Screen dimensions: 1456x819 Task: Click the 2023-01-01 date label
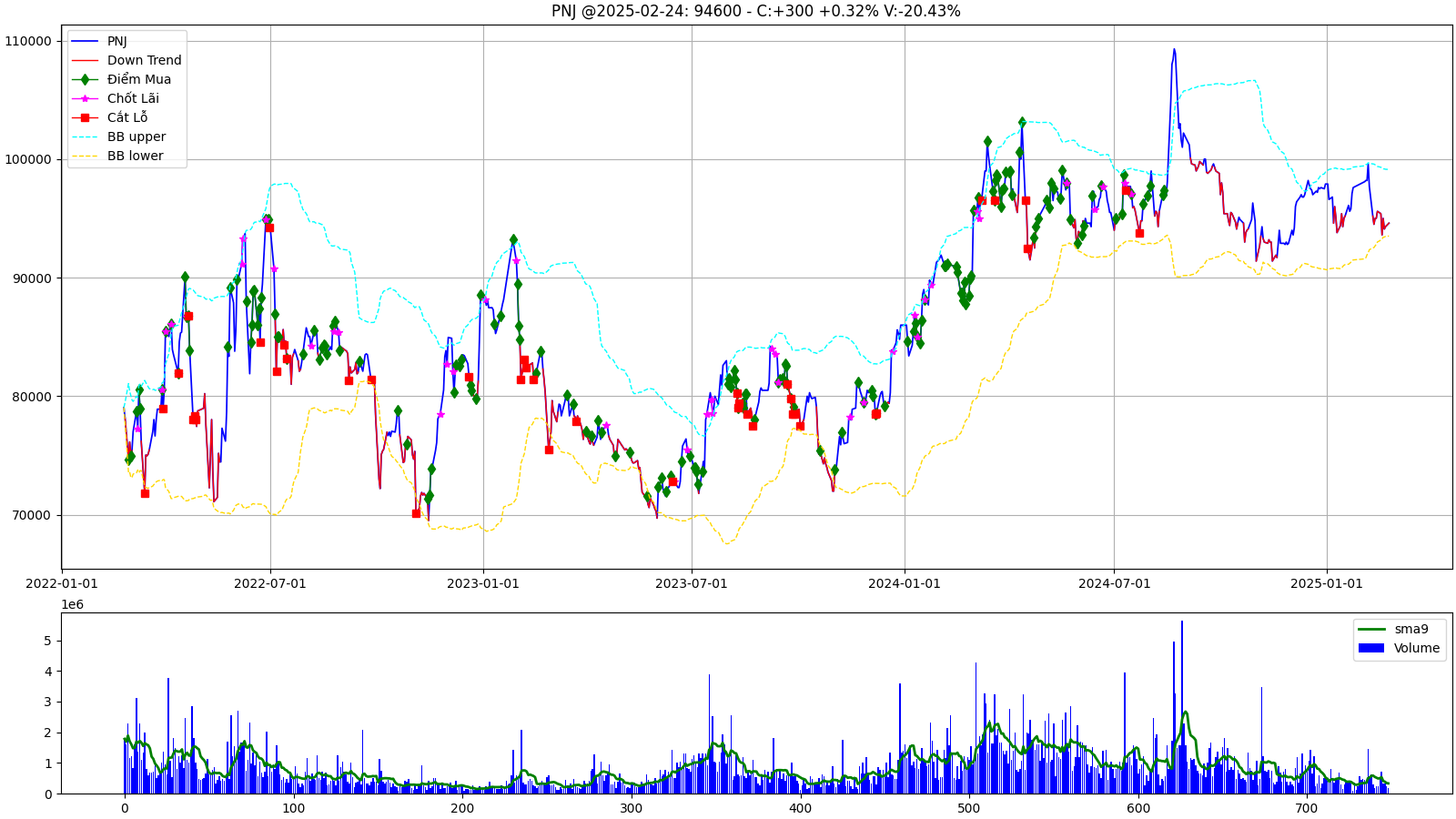[483, 583]
